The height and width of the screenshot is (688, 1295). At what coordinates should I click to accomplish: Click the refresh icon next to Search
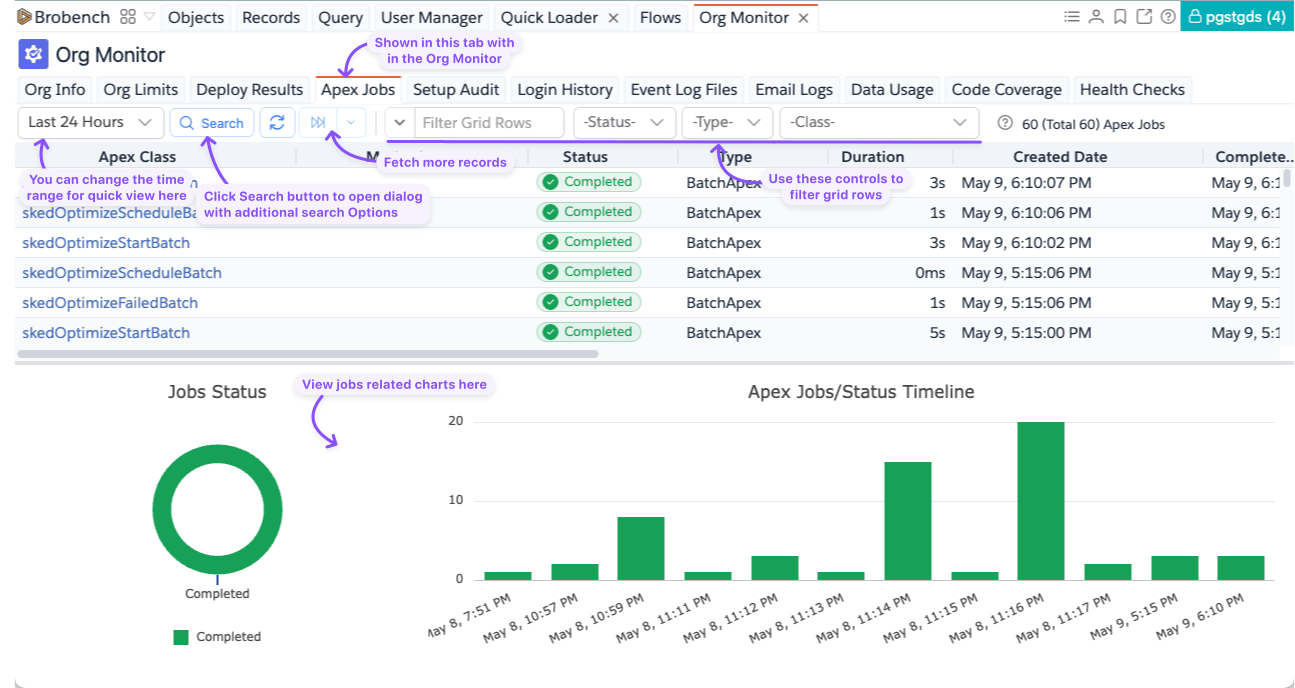click(x=278, y=123)
